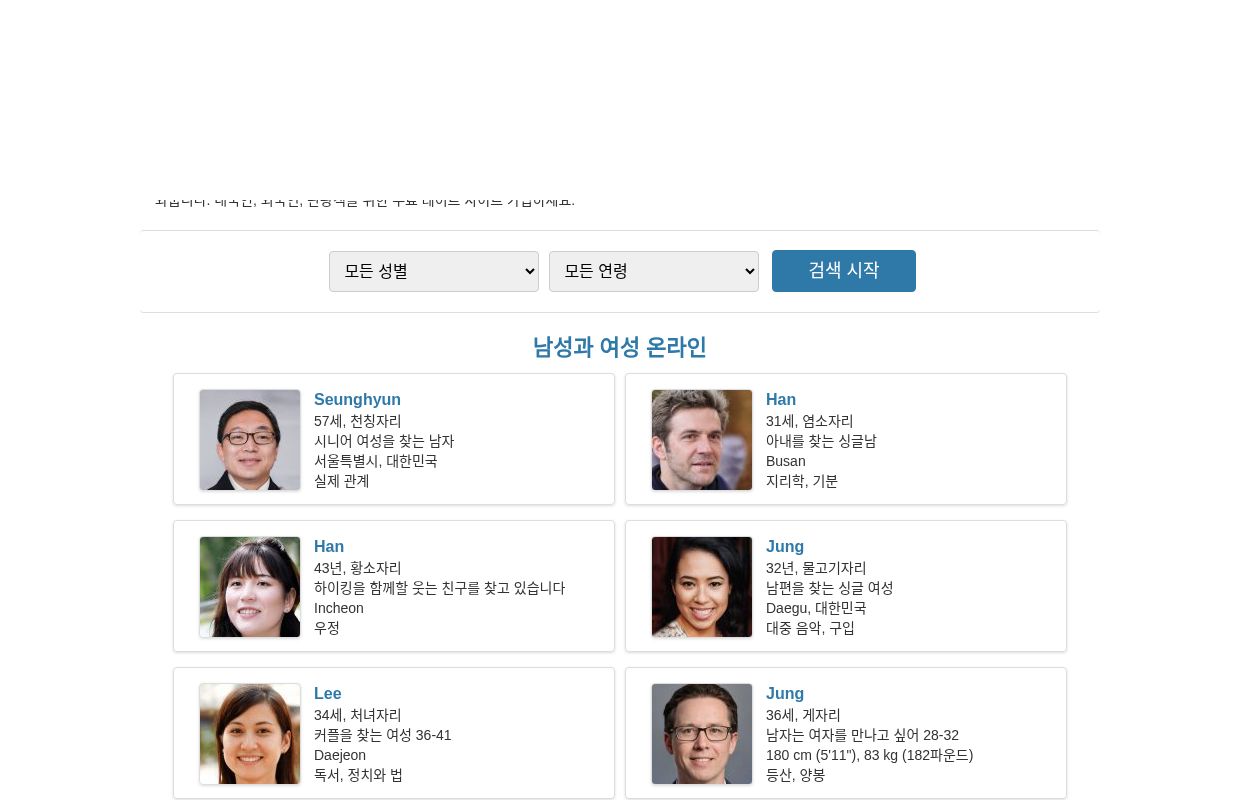Image resolution: width=1240 pixels, height=800 pixels.
Task: Click the text 독서, 정치와 법
Action: pos(359,775)
